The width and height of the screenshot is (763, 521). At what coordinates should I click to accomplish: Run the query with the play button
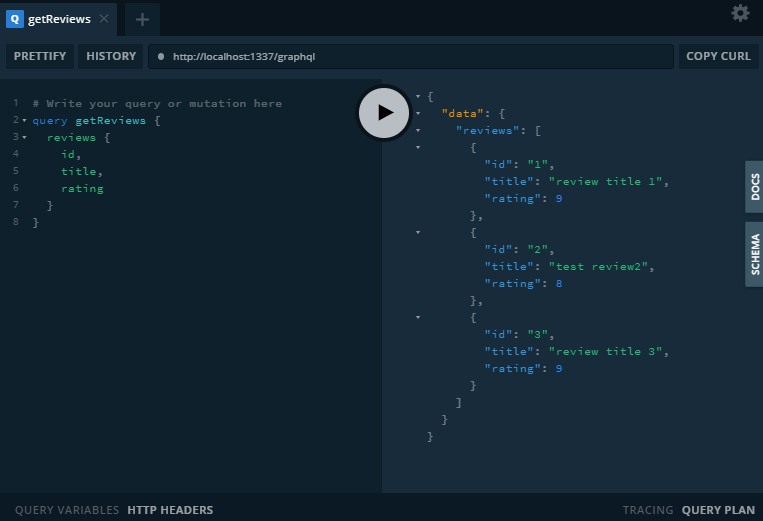click(384, 113)
